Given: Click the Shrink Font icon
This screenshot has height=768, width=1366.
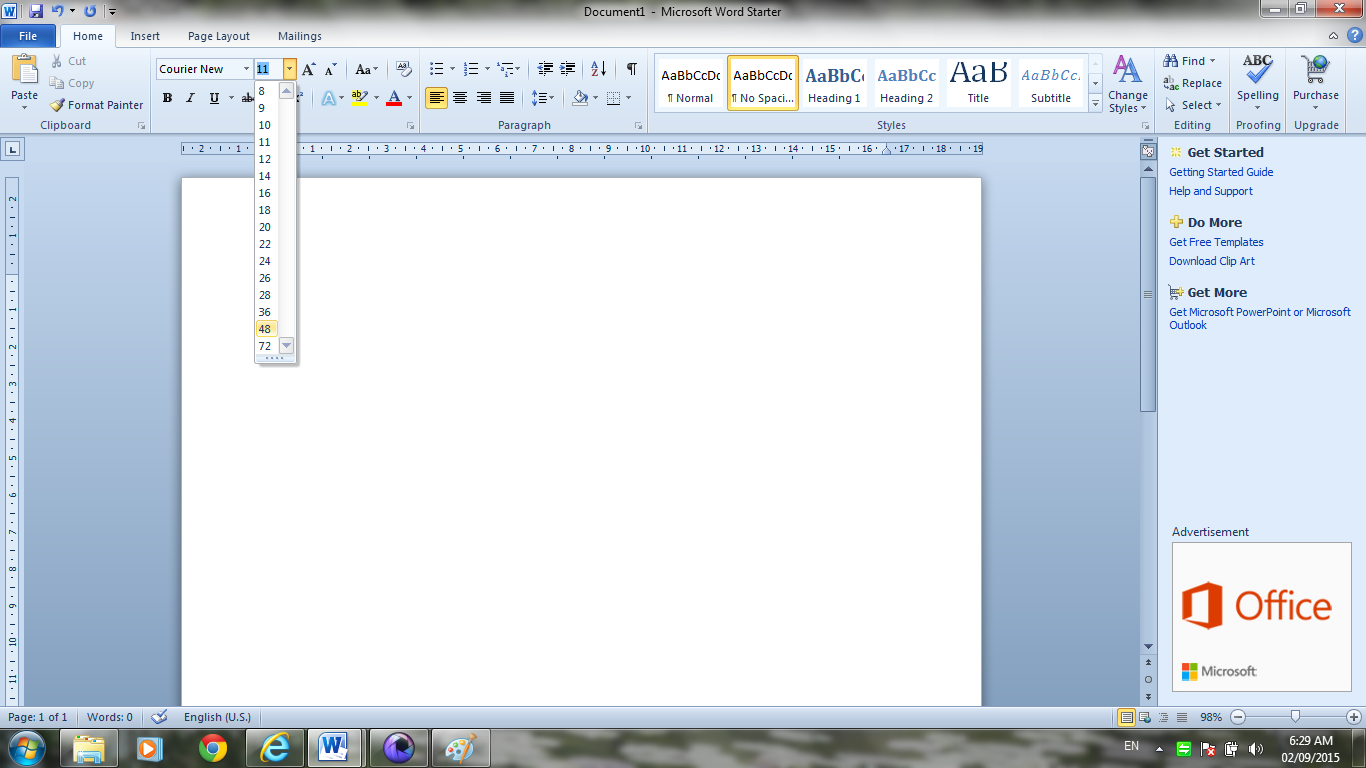Looking at the screenshot, I should [x=331, y=69].
